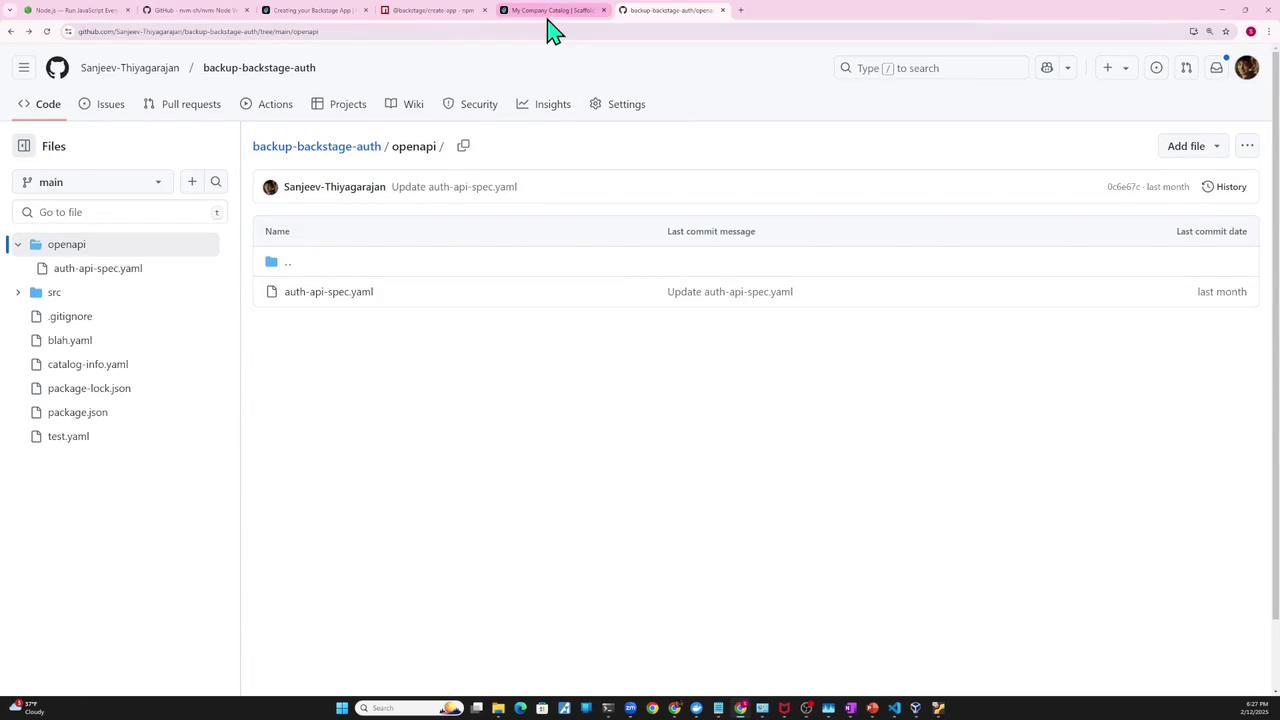
Task: Go to Sanjeev-Thiyagarajan profile in the header
Action: (x=130, y=68)
